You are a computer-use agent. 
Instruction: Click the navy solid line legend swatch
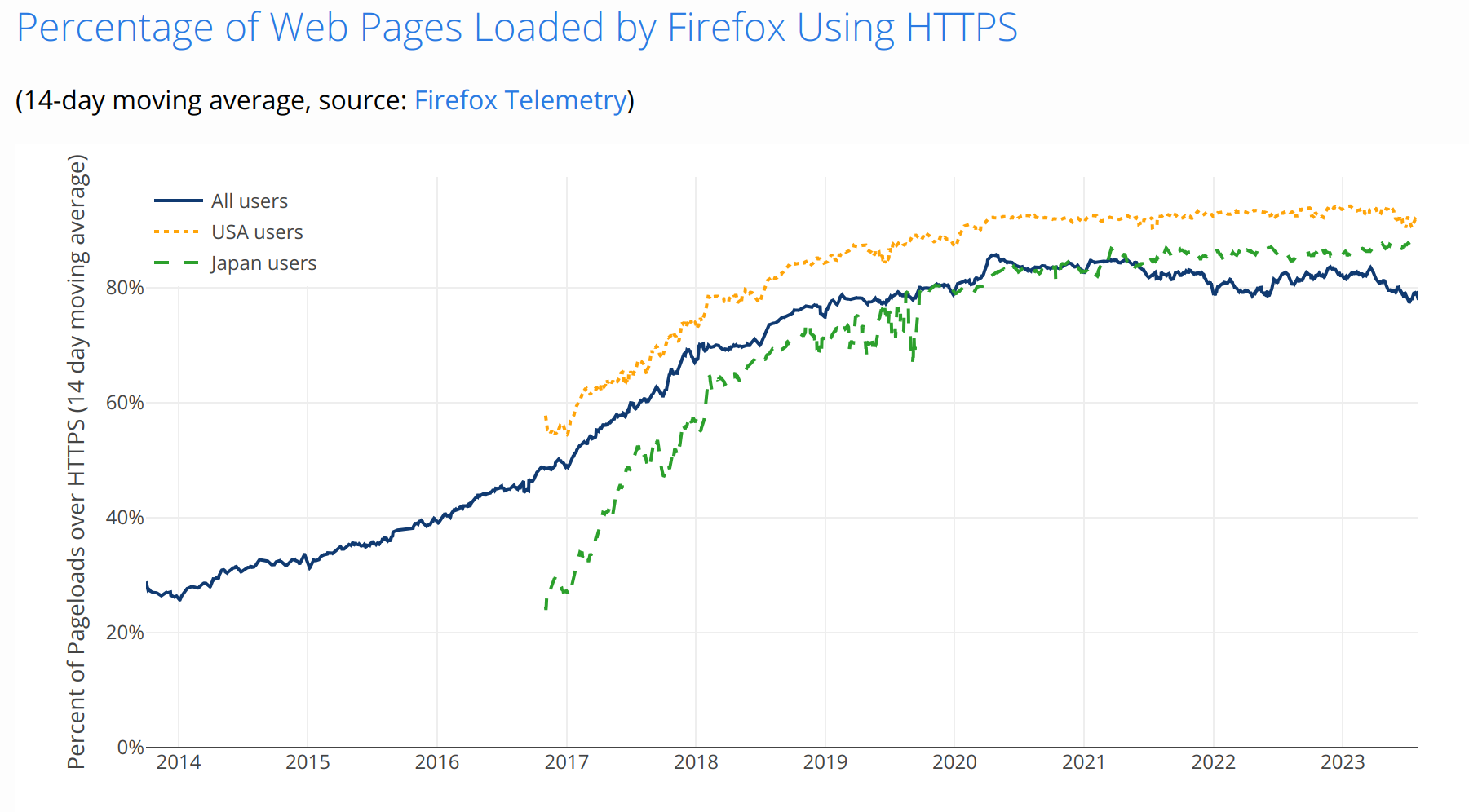coord(178,201)
